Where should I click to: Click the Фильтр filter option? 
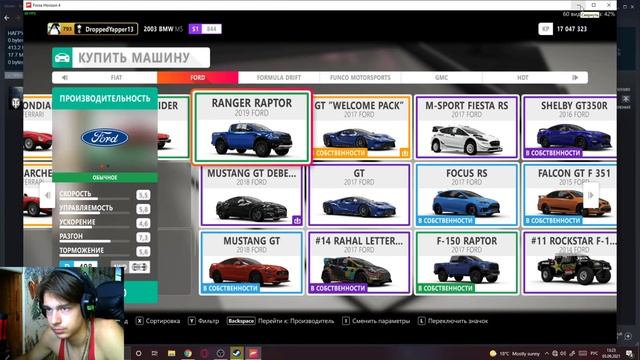coord(208,321)
